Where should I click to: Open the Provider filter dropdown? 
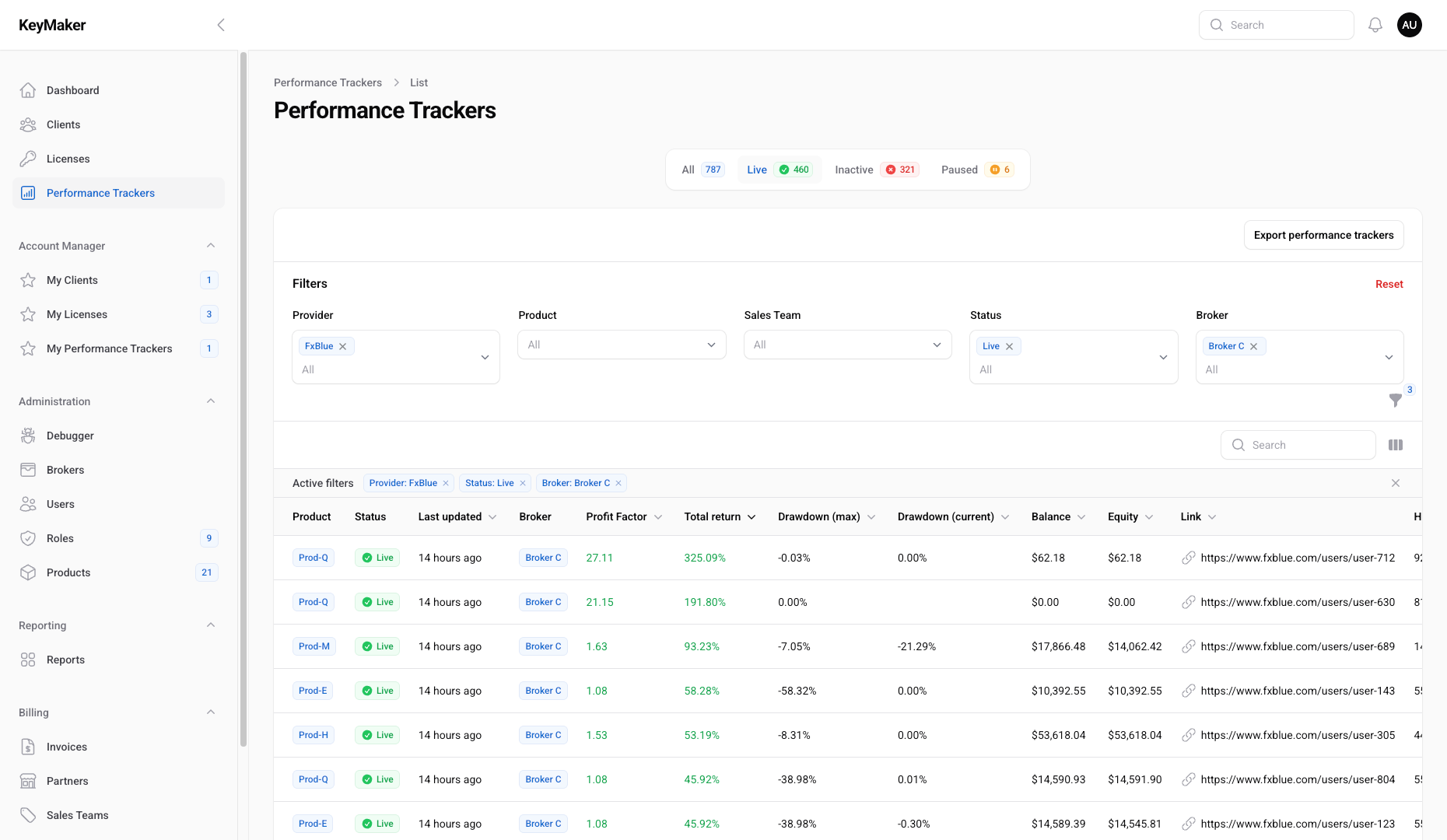pos(396,357)
